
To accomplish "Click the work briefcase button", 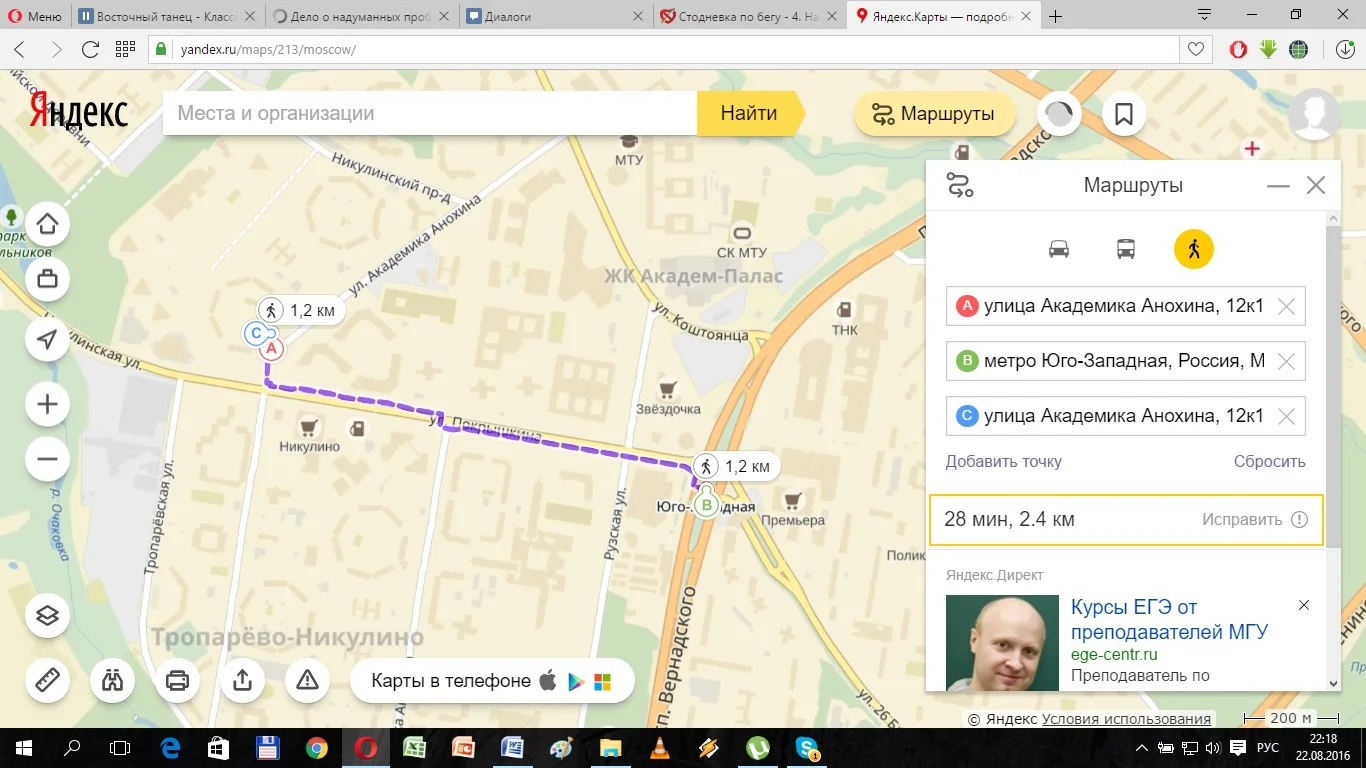I will 47,280.
